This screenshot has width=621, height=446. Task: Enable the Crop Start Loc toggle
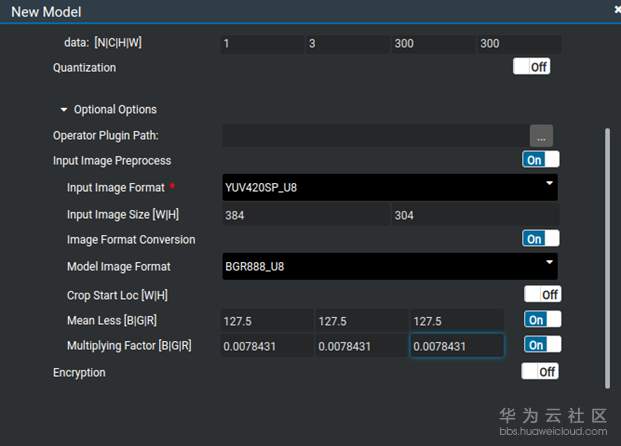tap(541, 295)
